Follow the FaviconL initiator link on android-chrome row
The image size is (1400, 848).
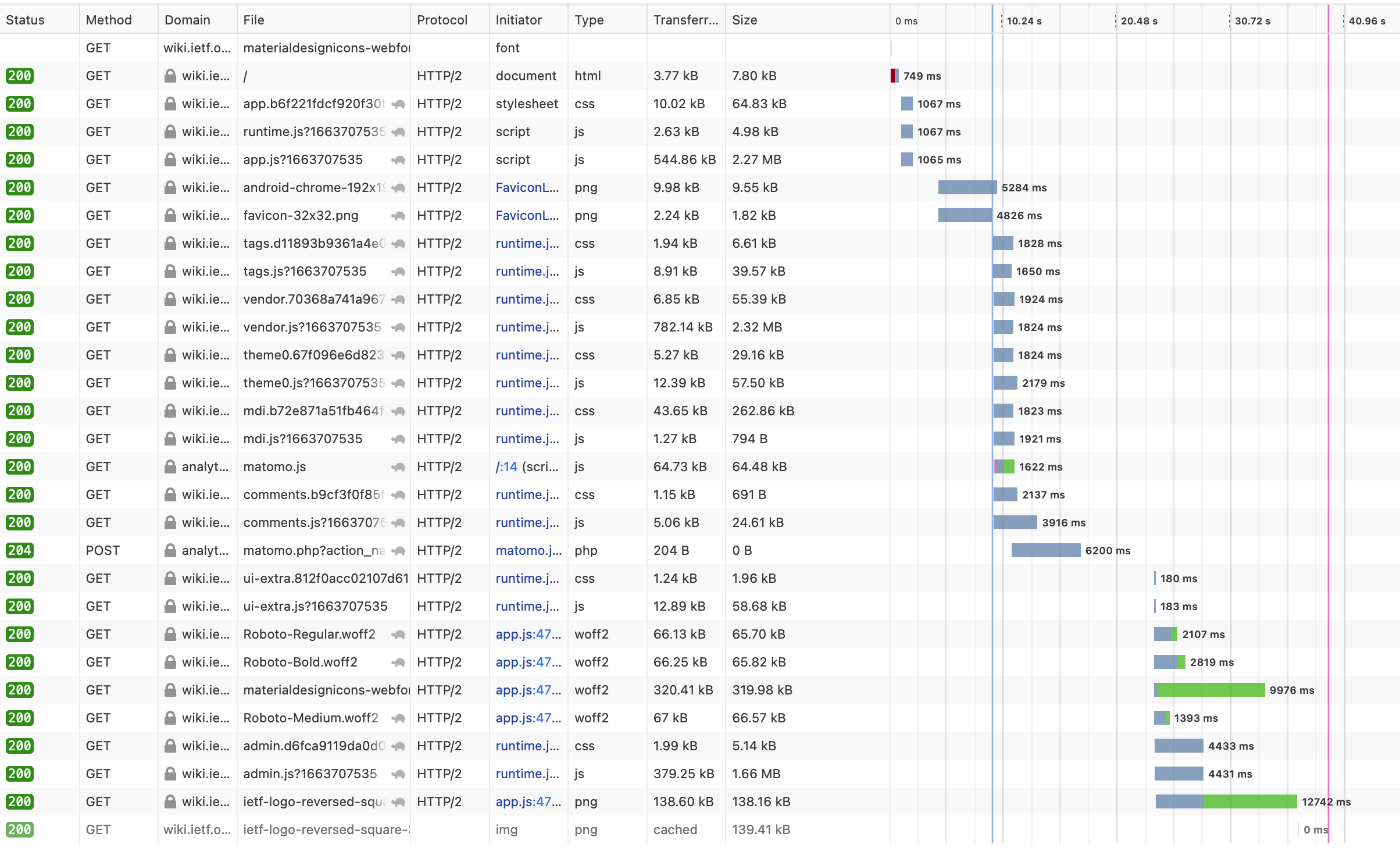click(x=526, y=187)
